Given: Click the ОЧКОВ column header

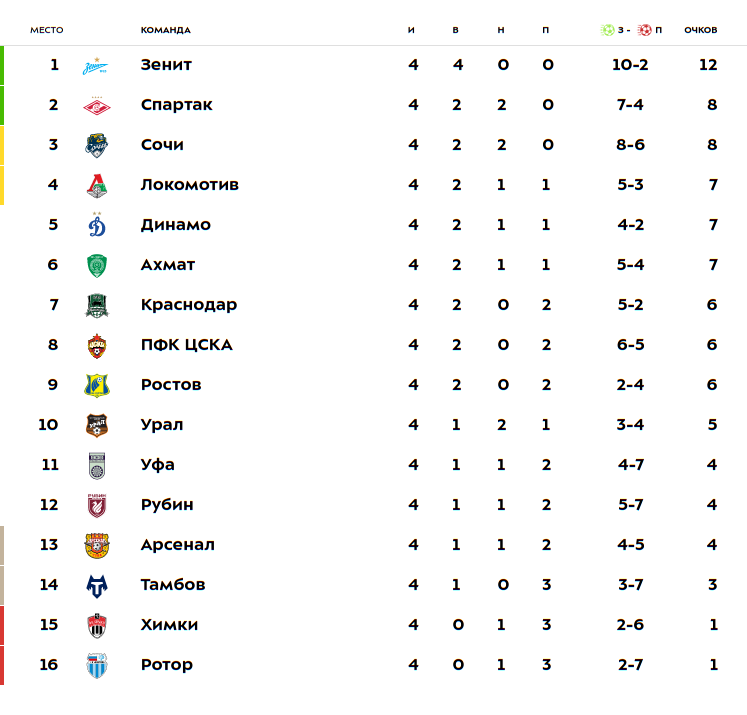Looking at the screenshot, I should click(x=701, y=30).
